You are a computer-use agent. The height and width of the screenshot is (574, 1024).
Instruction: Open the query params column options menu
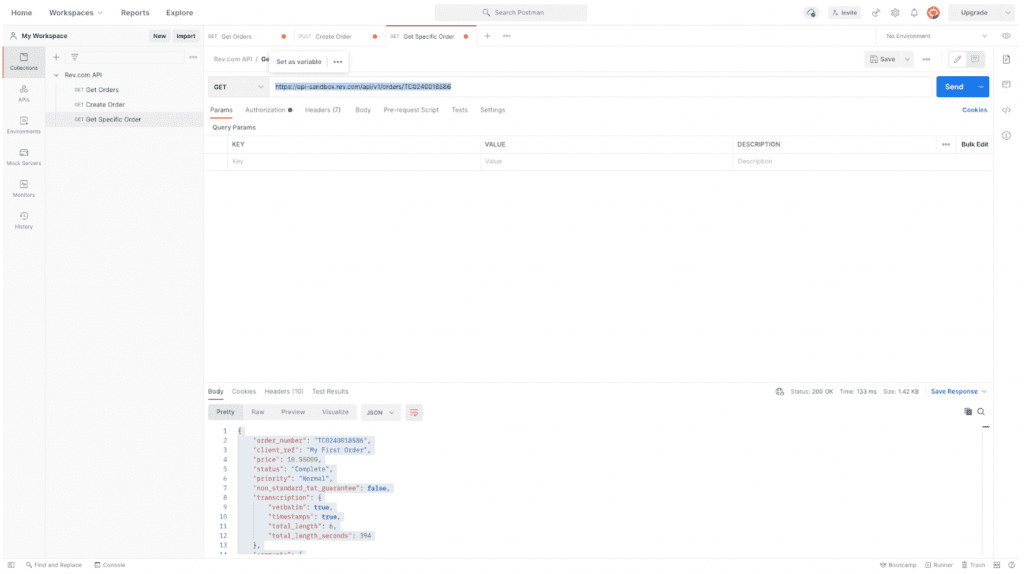pos(946,145)
